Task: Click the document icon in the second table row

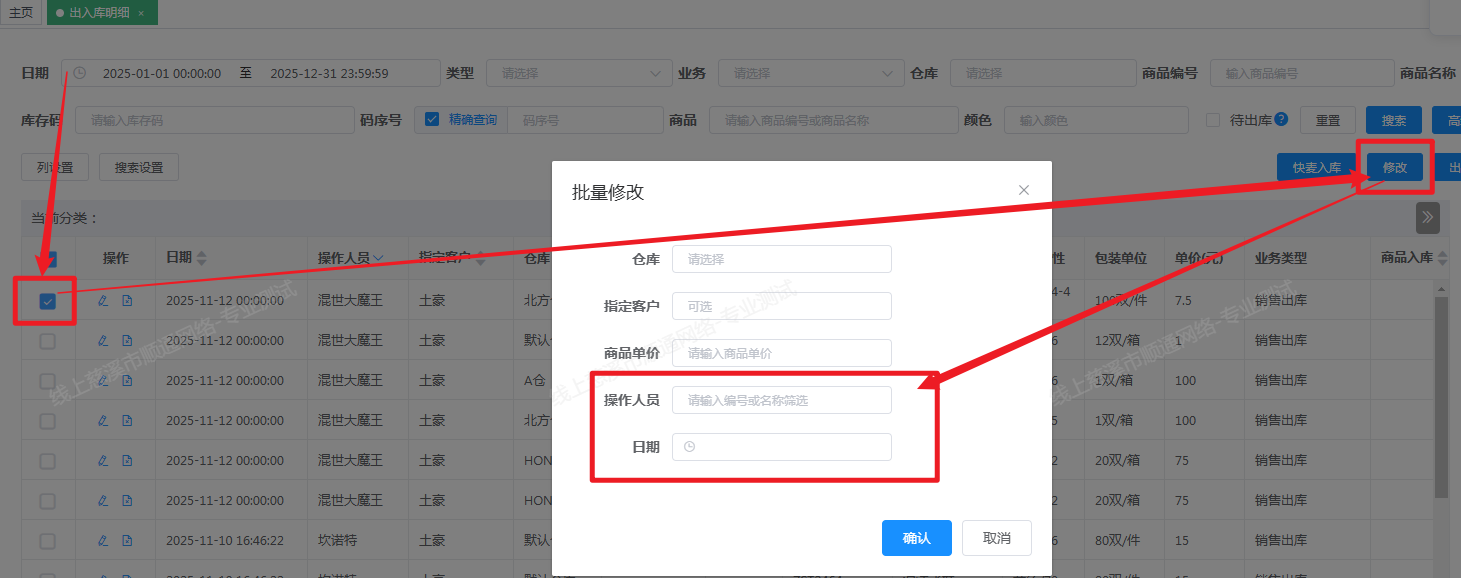Action: (x=127, y=340)
